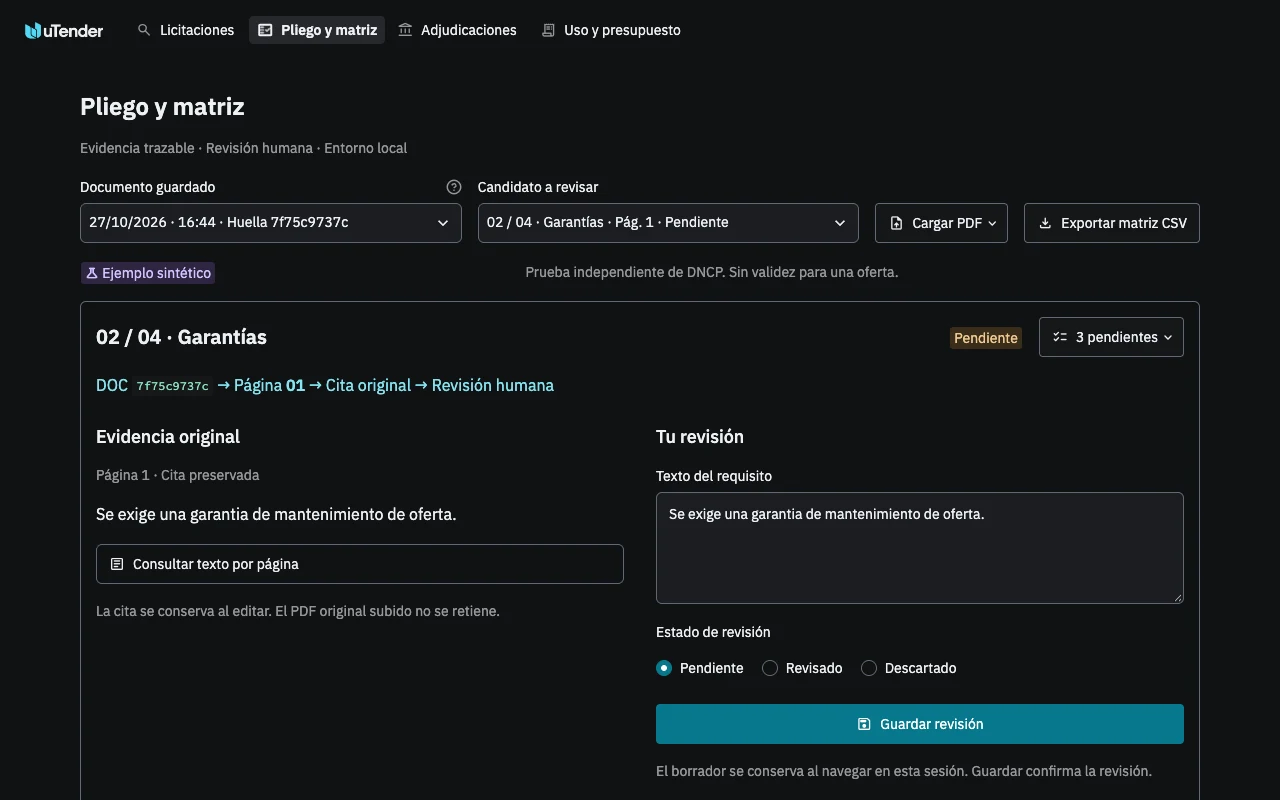Go to the Adjudicaciones tab

pos(457,30)
